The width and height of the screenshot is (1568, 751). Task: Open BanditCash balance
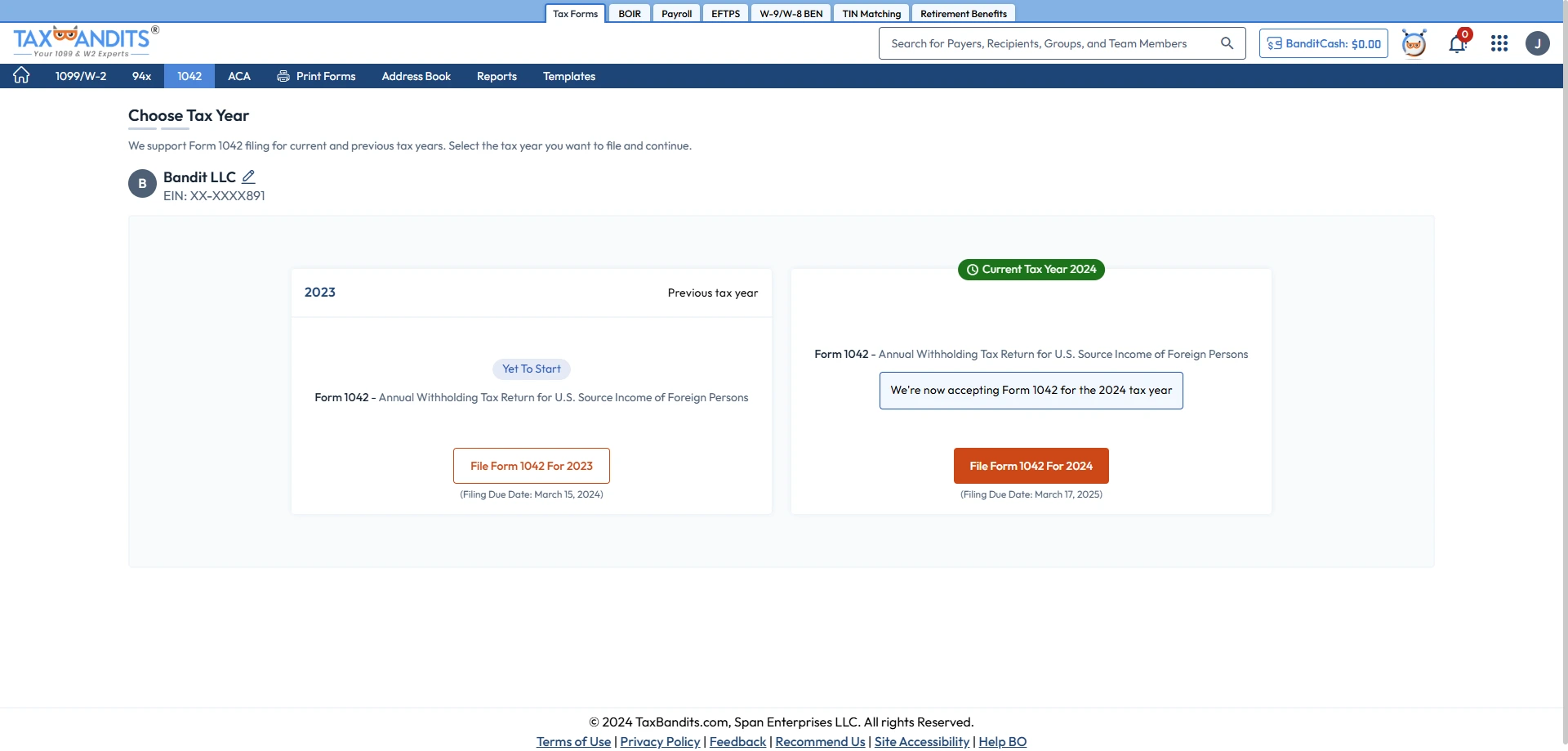tap(1324, 43)
